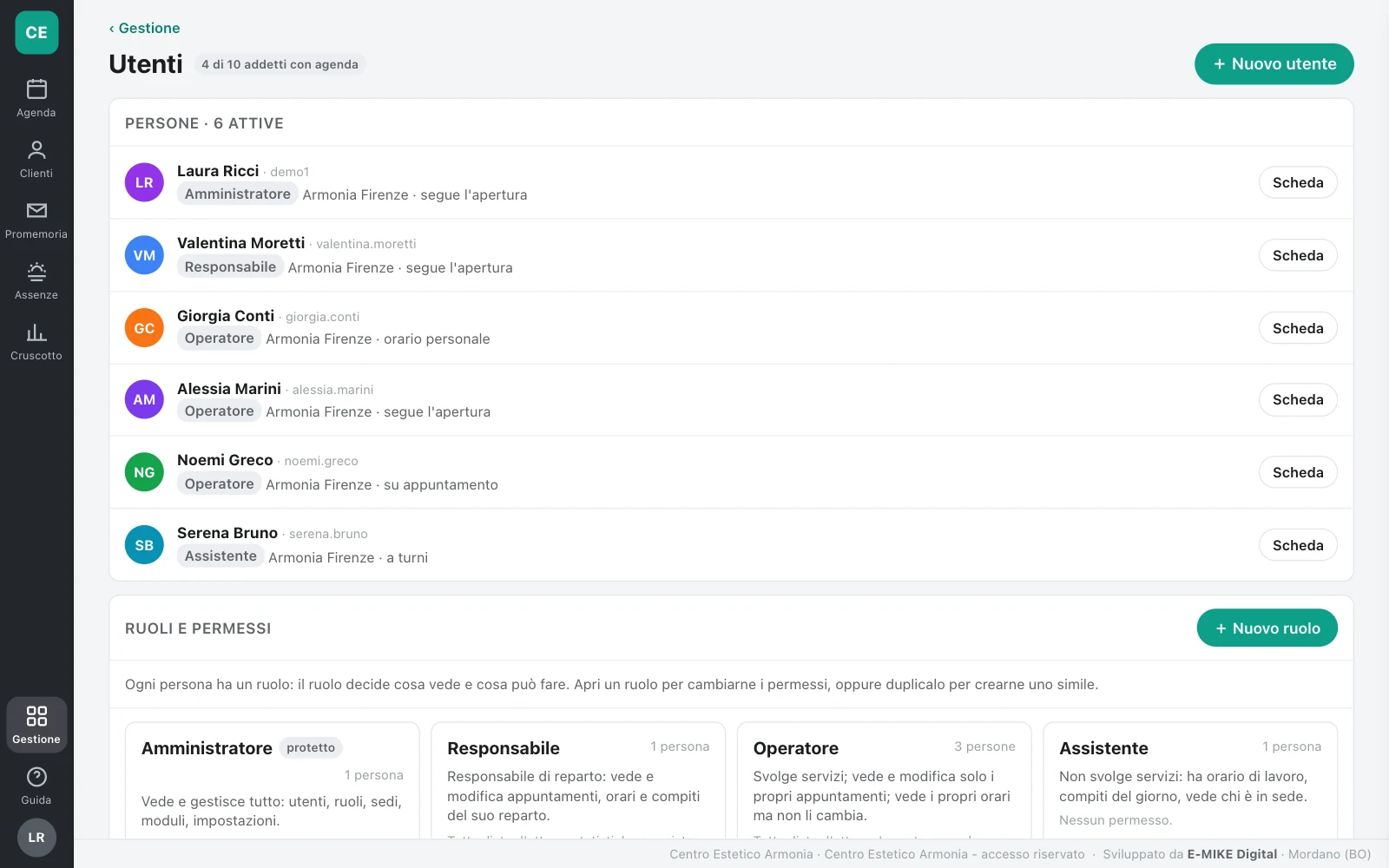Open the Amministratore role card
The height and width of the screenshot is (868, 1389).
[273, 780]
